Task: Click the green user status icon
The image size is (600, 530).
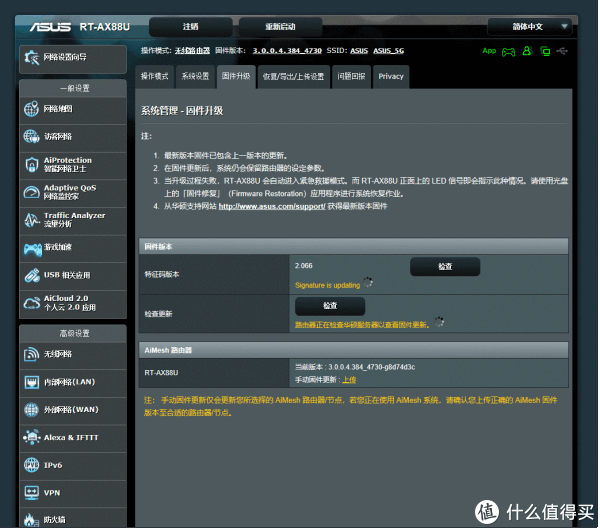Action: [528, 51]
